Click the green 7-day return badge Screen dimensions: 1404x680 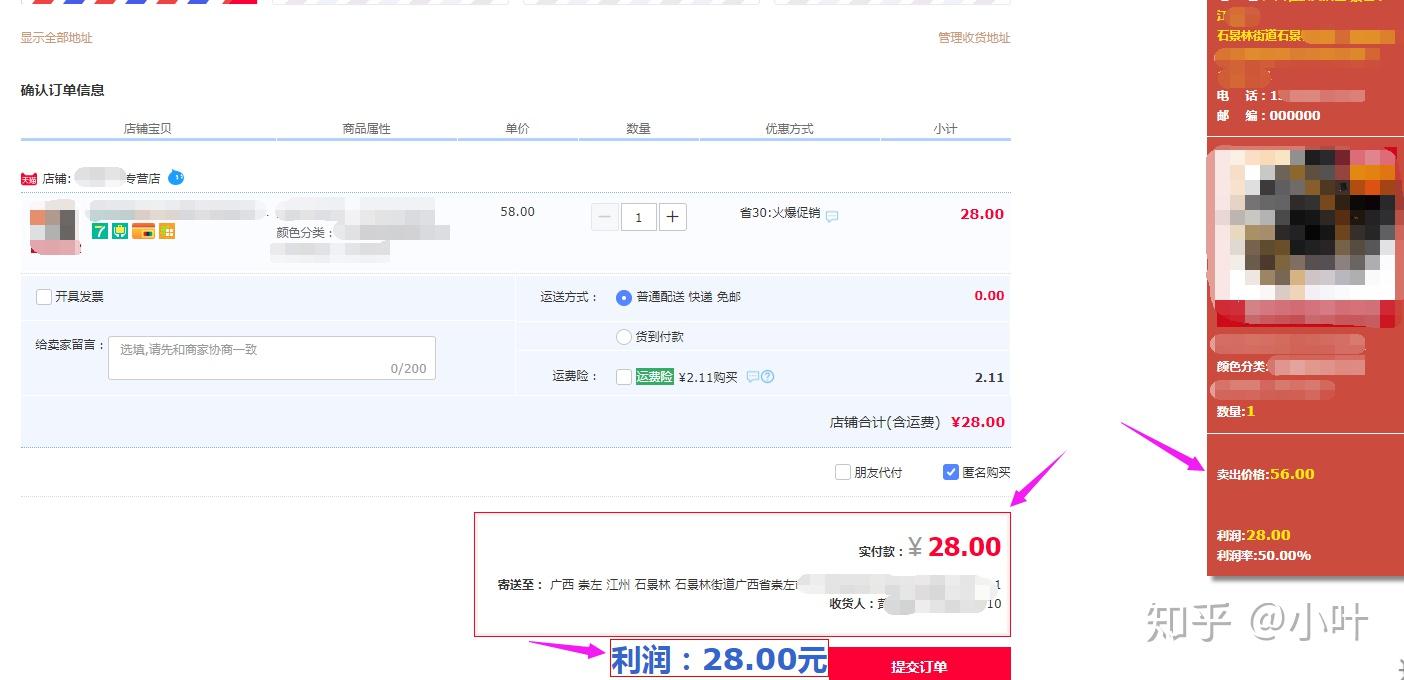[x=100, y=231]
